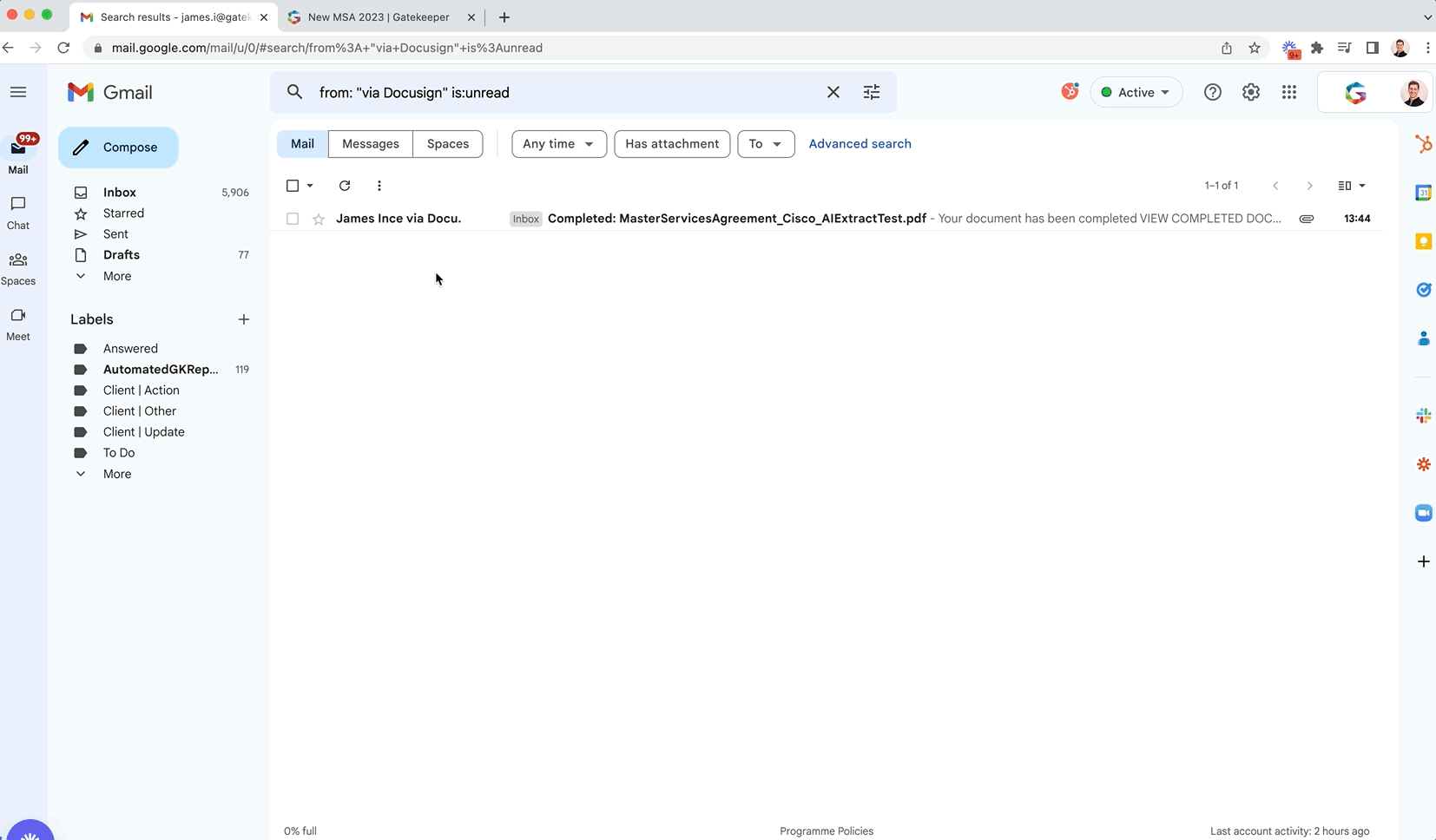Click the search magnifier icon
Viewport: 1436px width, 840px height.
[295, 92]
